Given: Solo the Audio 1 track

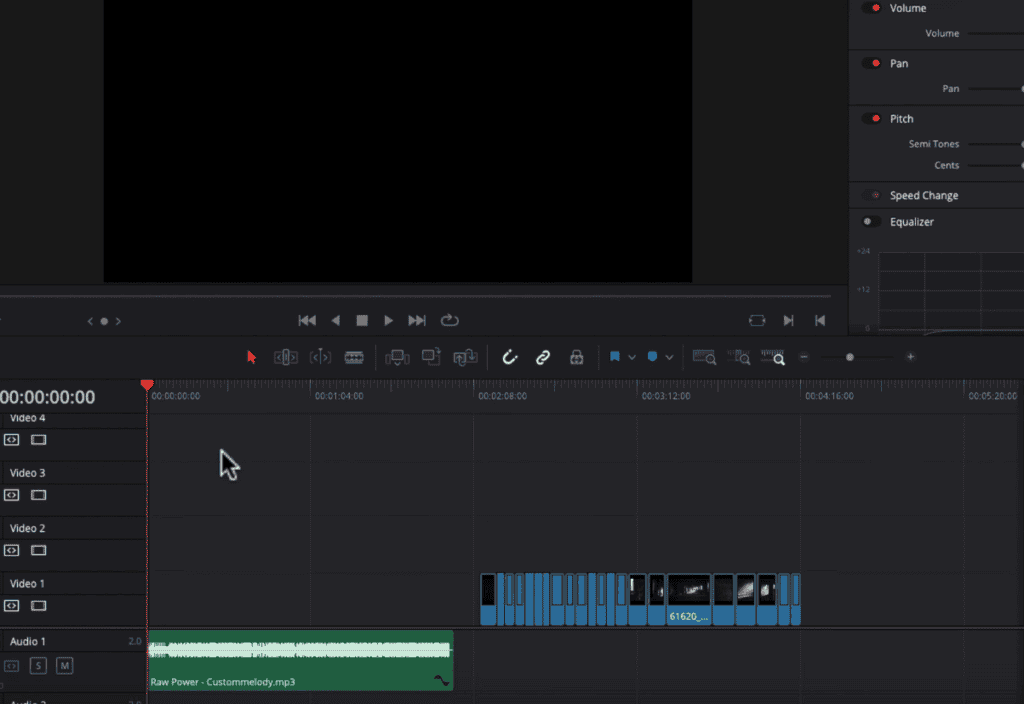Looking at the screenshot, I should point(38,665).
